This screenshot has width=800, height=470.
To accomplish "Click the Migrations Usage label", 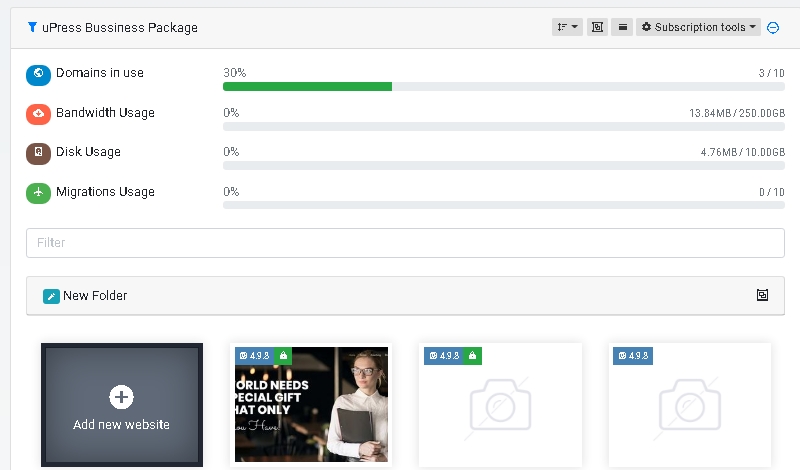I will (x=105, y=191).
